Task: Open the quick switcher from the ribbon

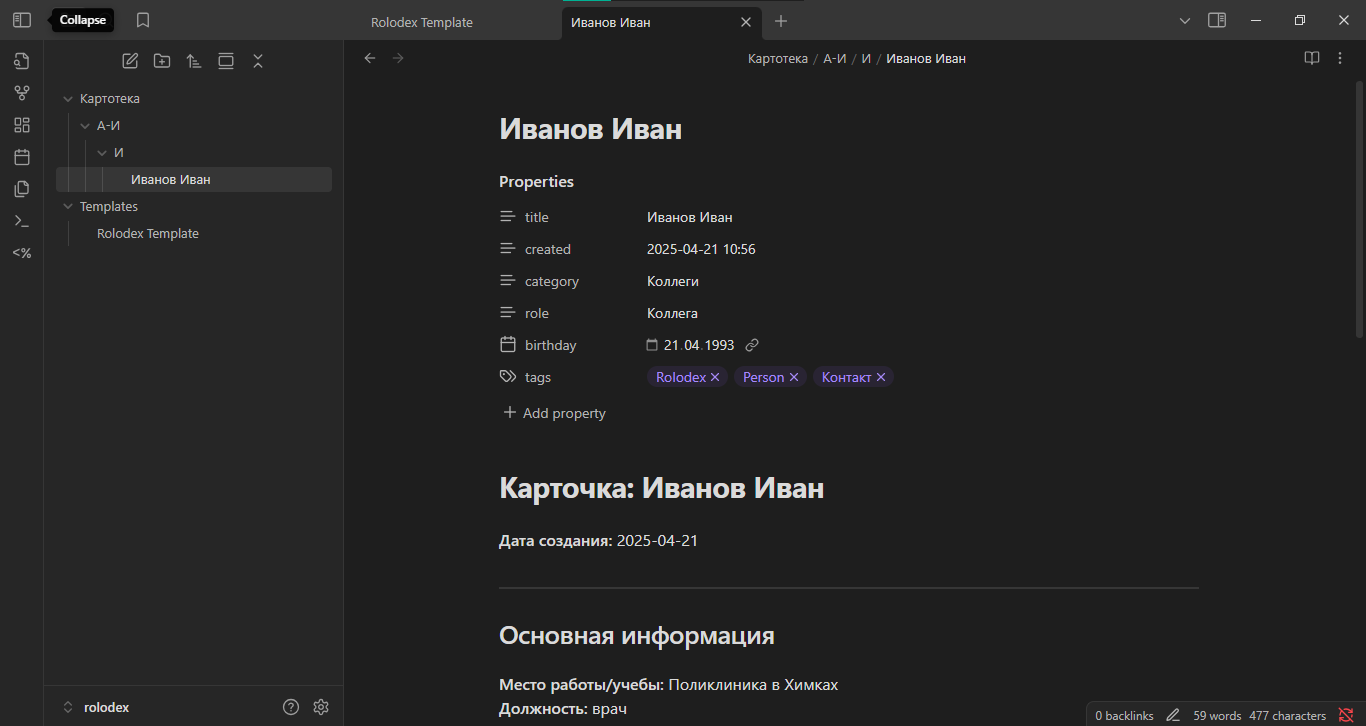Action: [22, 61]
